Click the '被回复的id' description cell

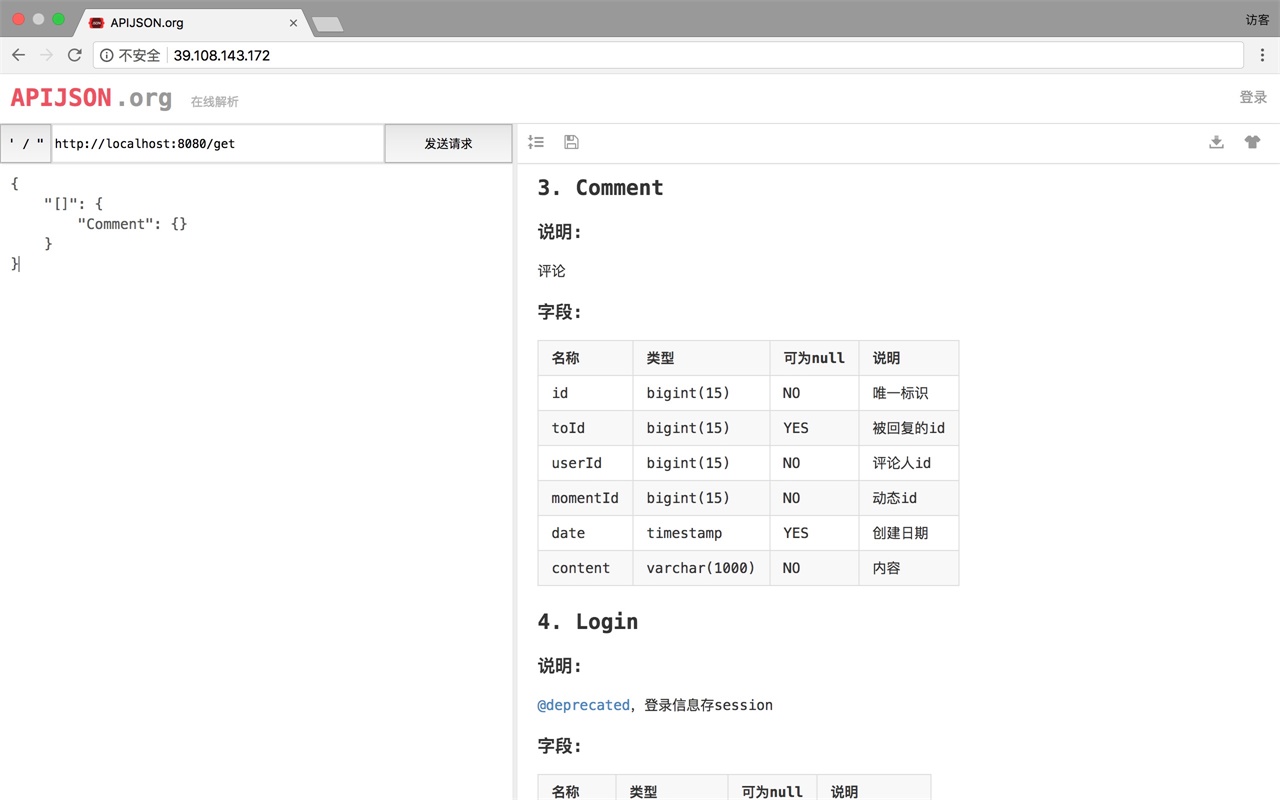(x=909, y=428)
